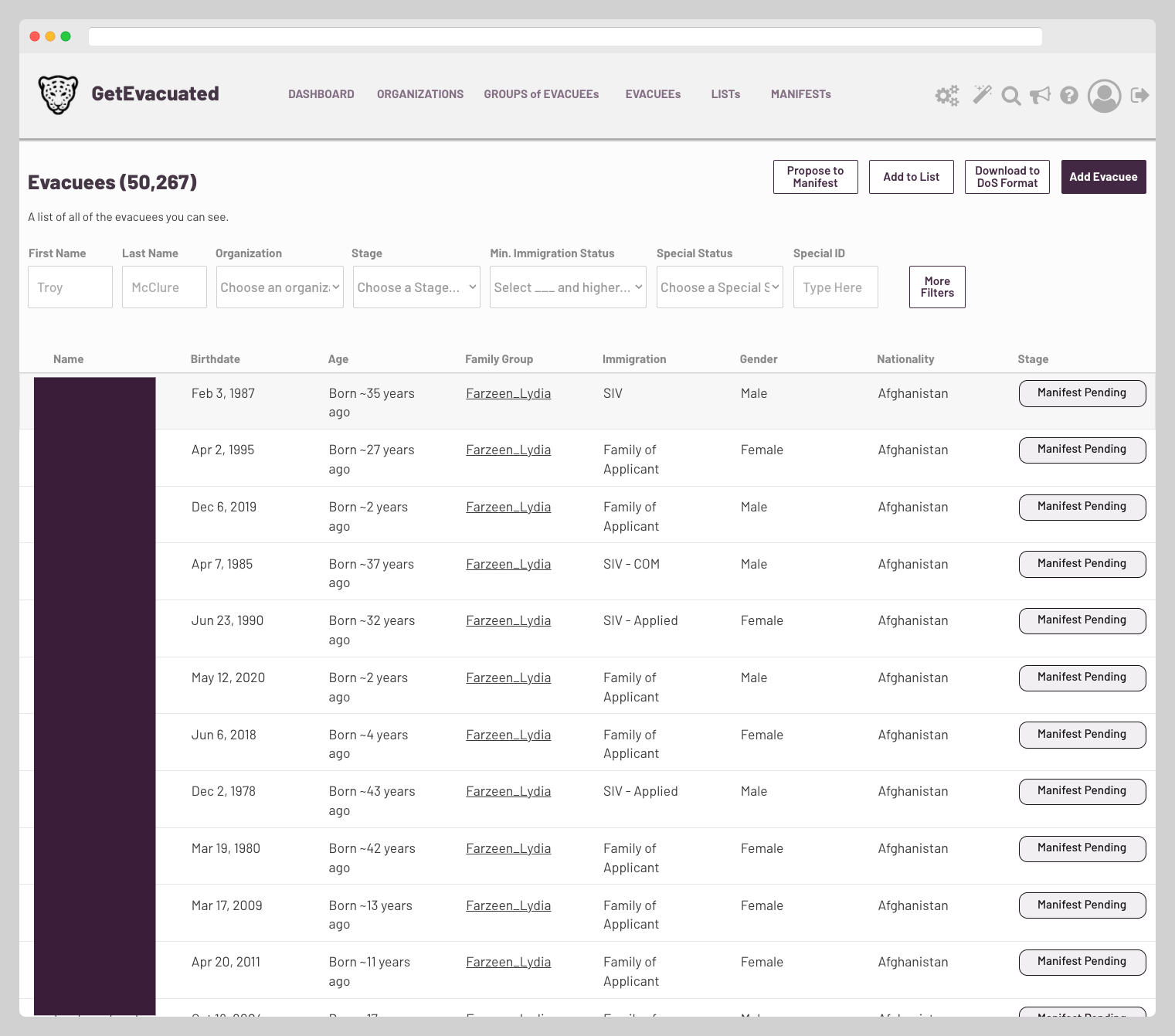Image resolution: width=1175 pixels, height=1036 pixels.
Task: Focus the Special ID input field
Action: pyautogui.click(x=836, y=287)
